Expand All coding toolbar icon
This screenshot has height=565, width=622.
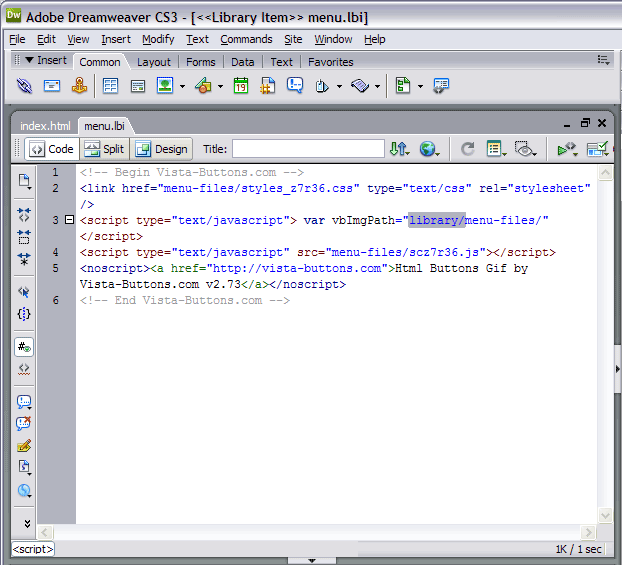pos(24,259)
